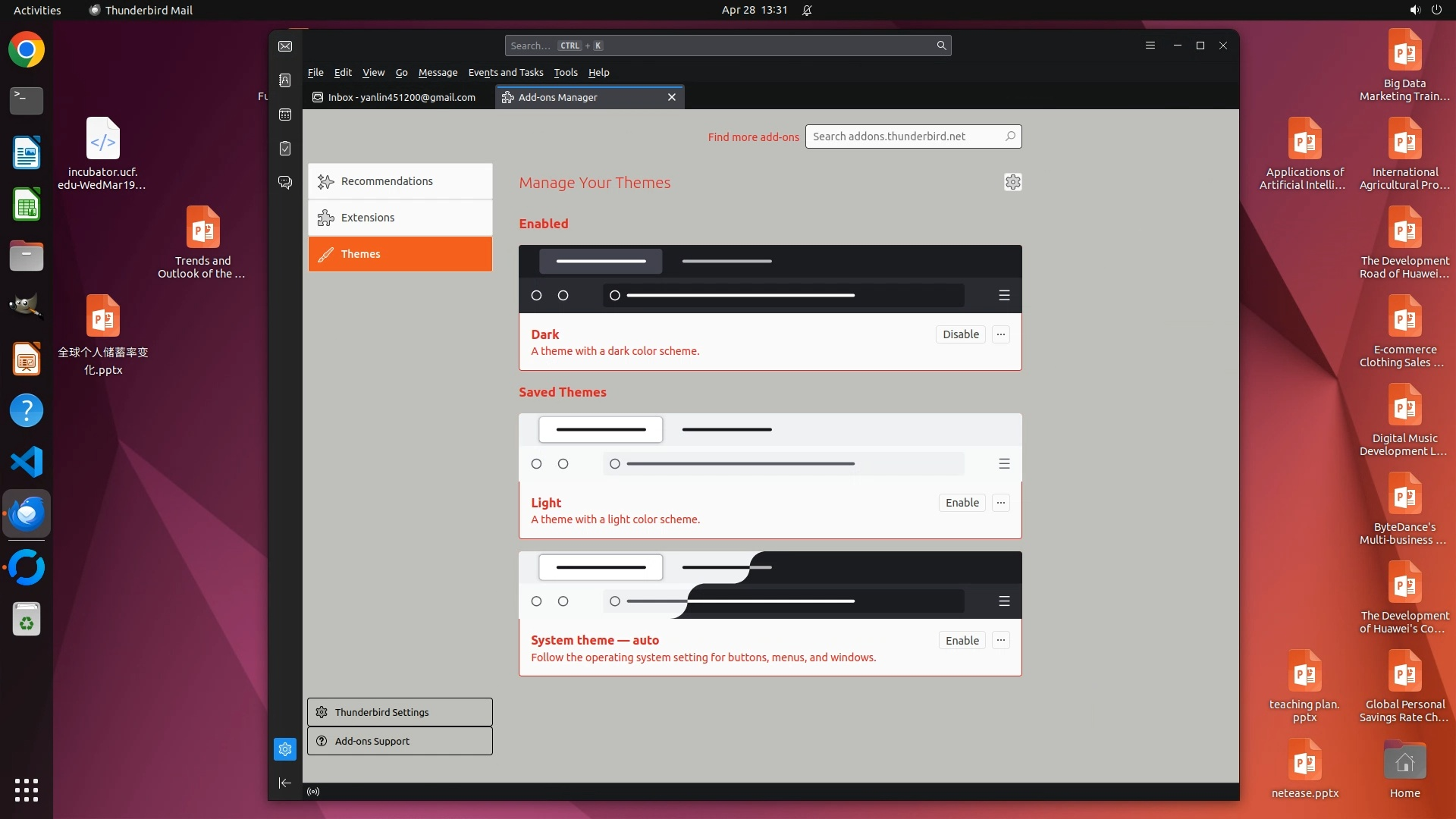This screenshot has width=1456, height=819.
Task: Collapse the spaces toolbar with arrow icon
Action: click(285, 783)
